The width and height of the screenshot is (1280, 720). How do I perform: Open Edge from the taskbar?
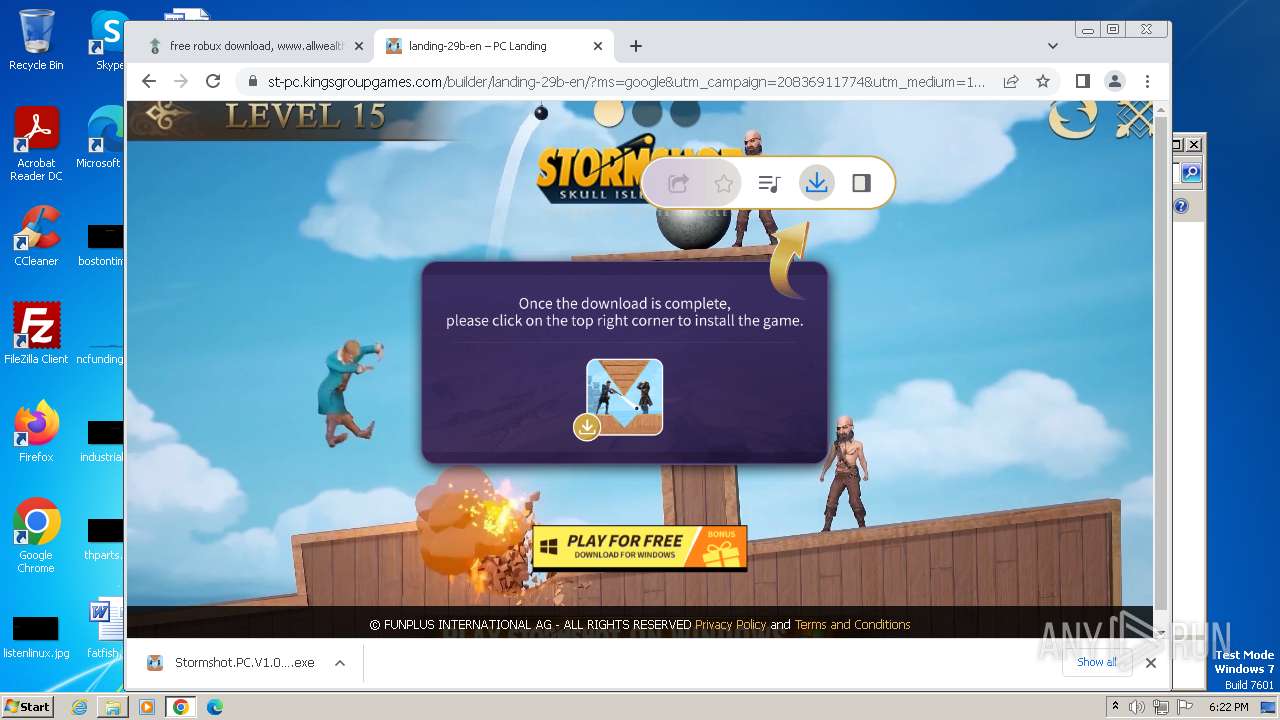(x=215, y=707)
